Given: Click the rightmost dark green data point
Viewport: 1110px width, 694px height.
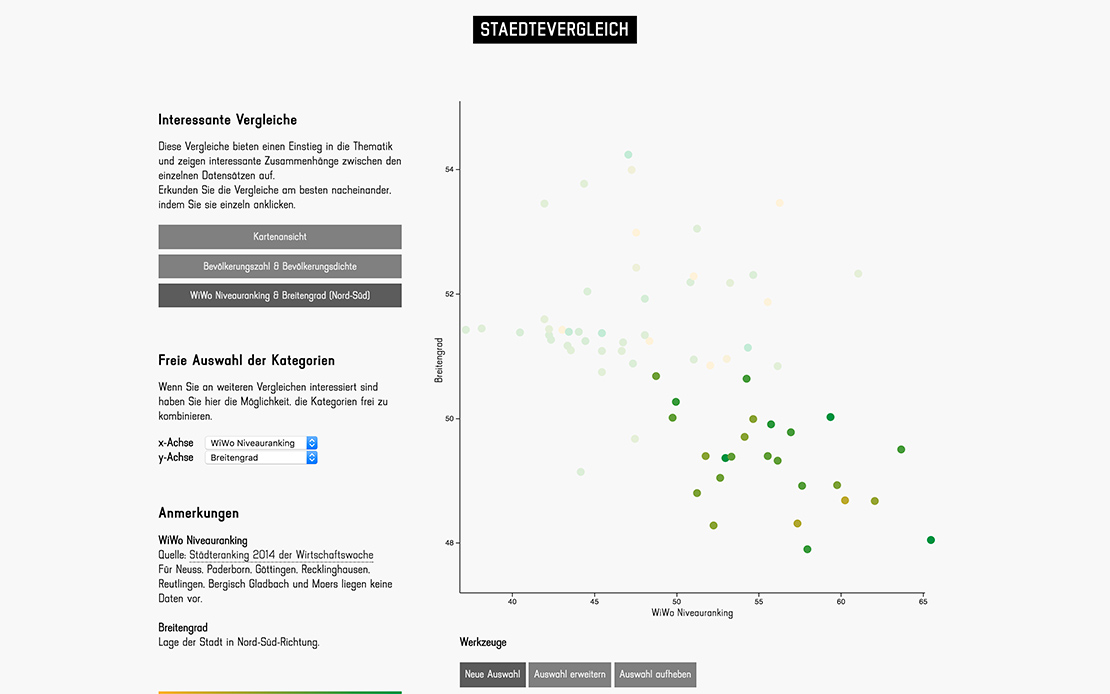Looking at the screenshot, I should [x=931, y=540].
